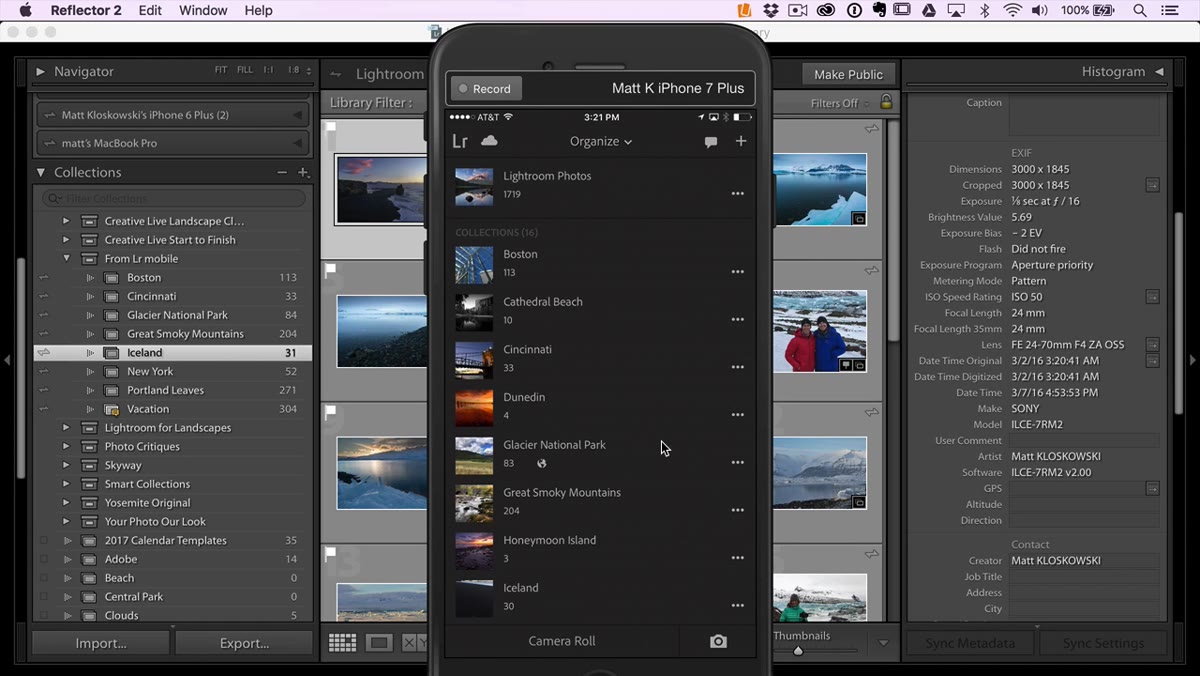Image resolution: width=1200 pixels, height=676 pixels.
Task: Open Camera Roll in the phone app
Action: (x=562, y=641)
